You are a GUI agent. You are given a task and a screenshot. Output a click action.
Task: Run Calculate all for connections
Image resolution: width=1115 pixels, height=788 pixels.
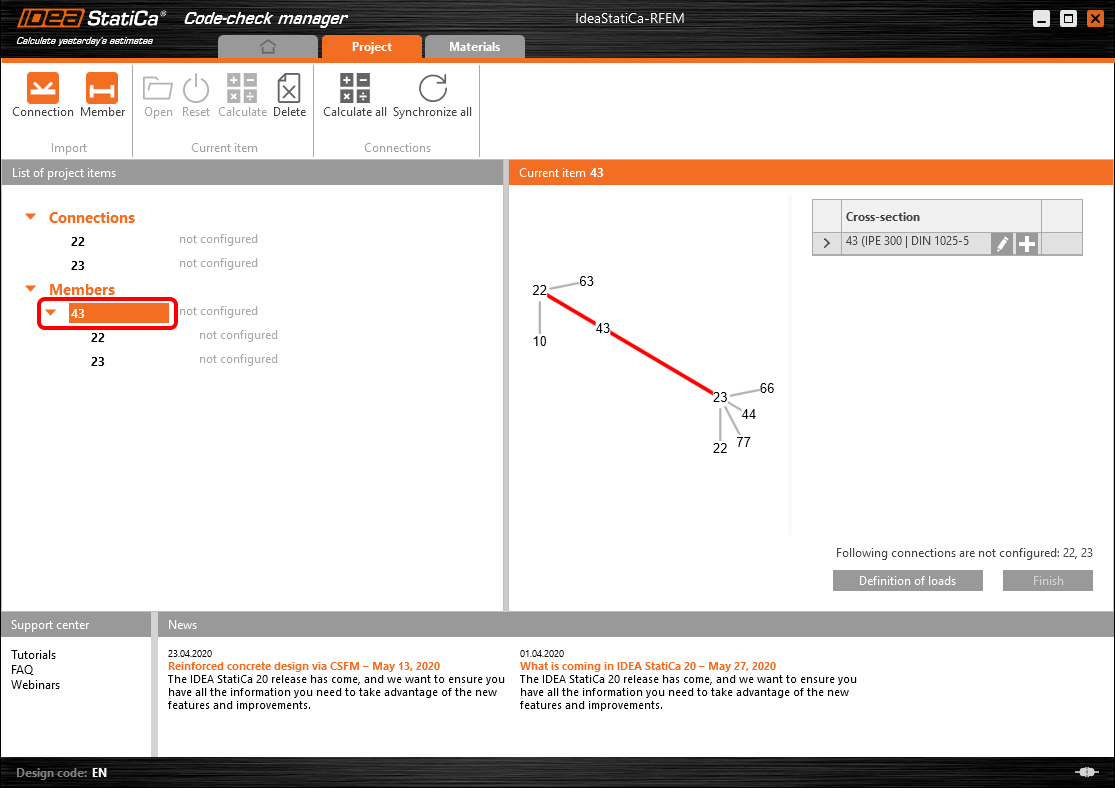coord(355,95)
